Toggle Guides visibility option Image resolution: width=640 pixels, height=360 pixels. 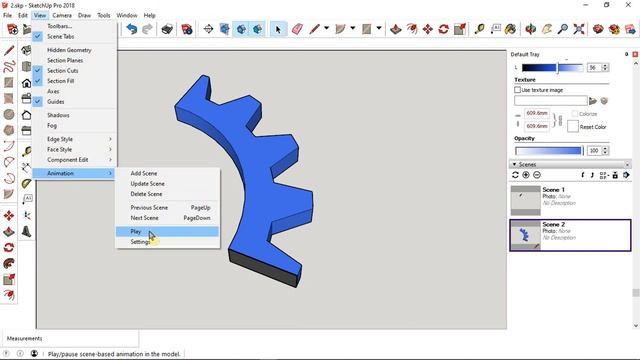(56, 102)
